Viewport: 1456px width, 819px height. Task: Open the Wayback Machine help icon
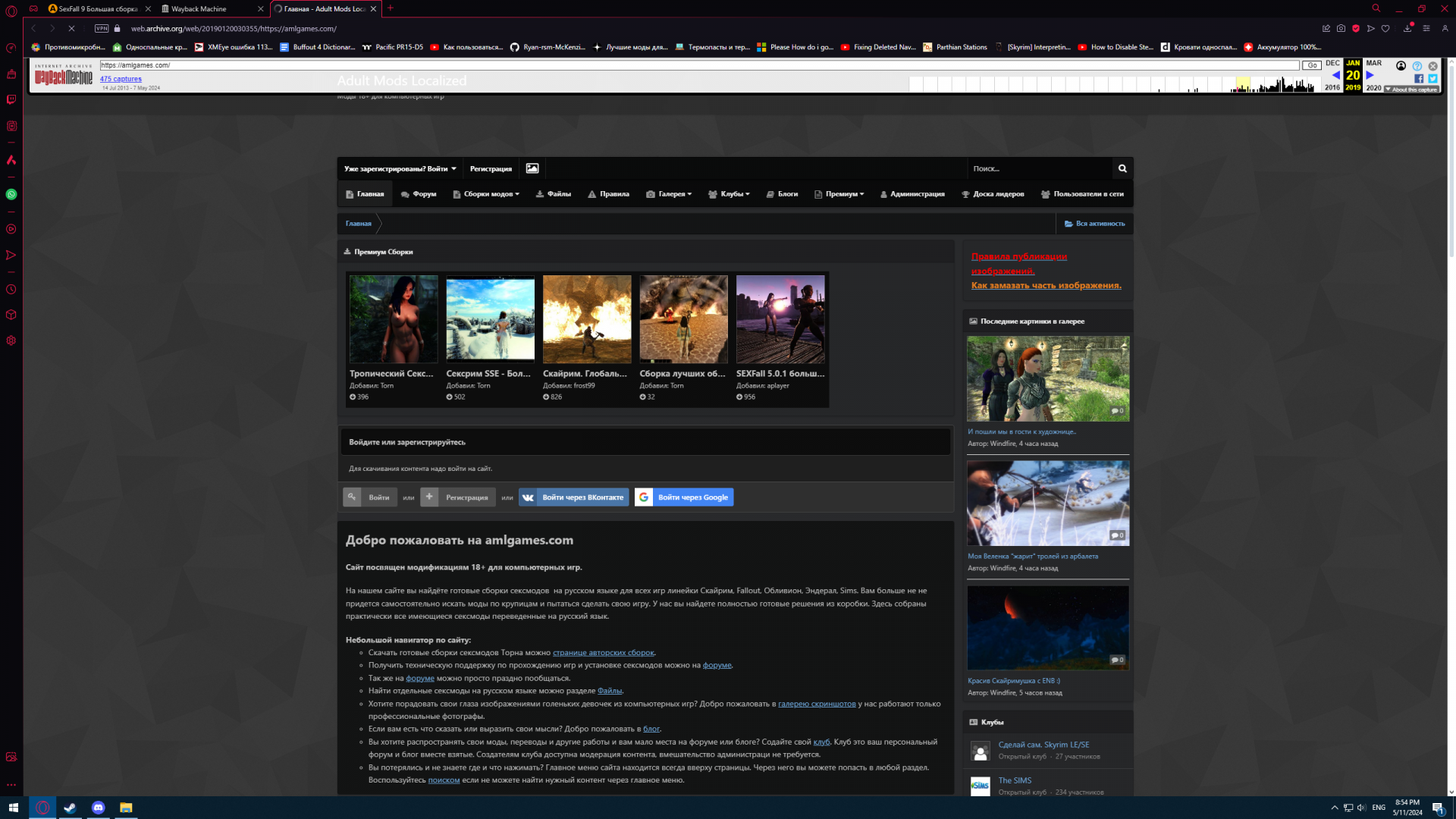[1417, 66]
